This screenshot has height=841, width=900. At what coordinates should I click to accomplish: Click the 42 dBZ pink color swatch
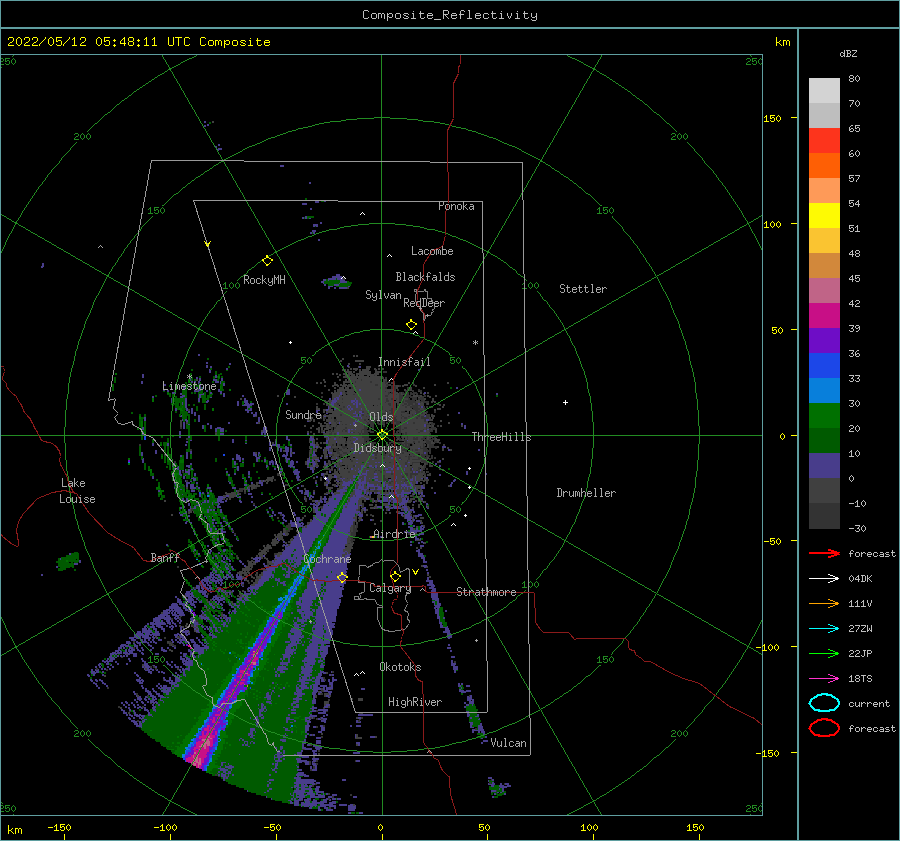point(824,290)
